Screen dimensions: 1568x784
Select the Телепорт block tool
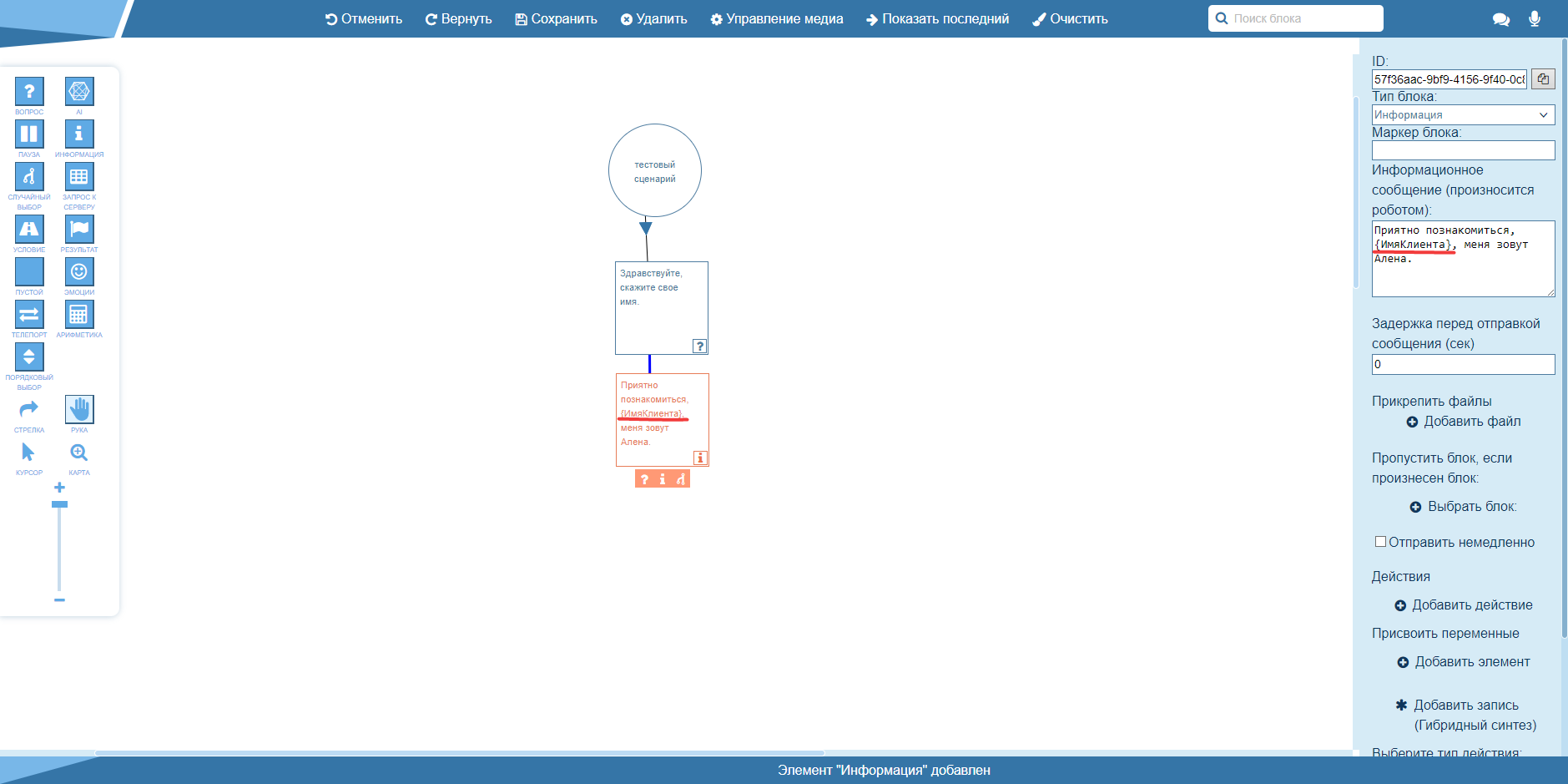[x=29, y=315]
